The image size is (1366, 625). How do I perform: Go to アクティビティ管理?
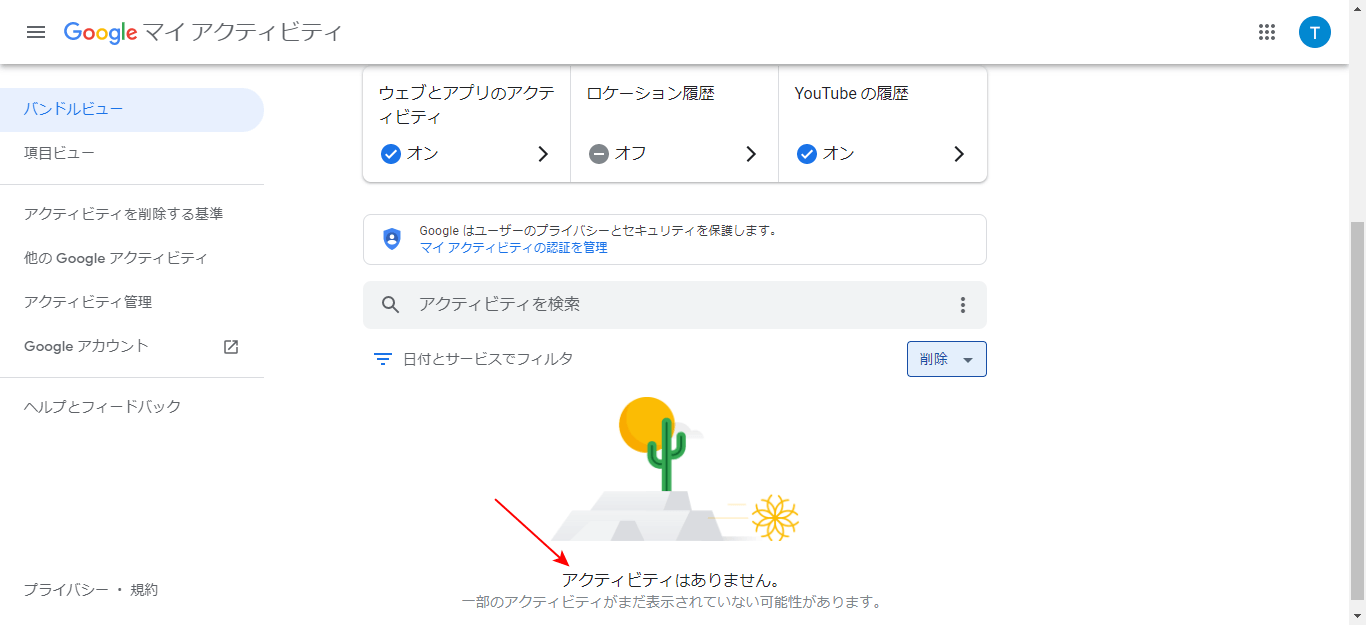tap(132, 302)
